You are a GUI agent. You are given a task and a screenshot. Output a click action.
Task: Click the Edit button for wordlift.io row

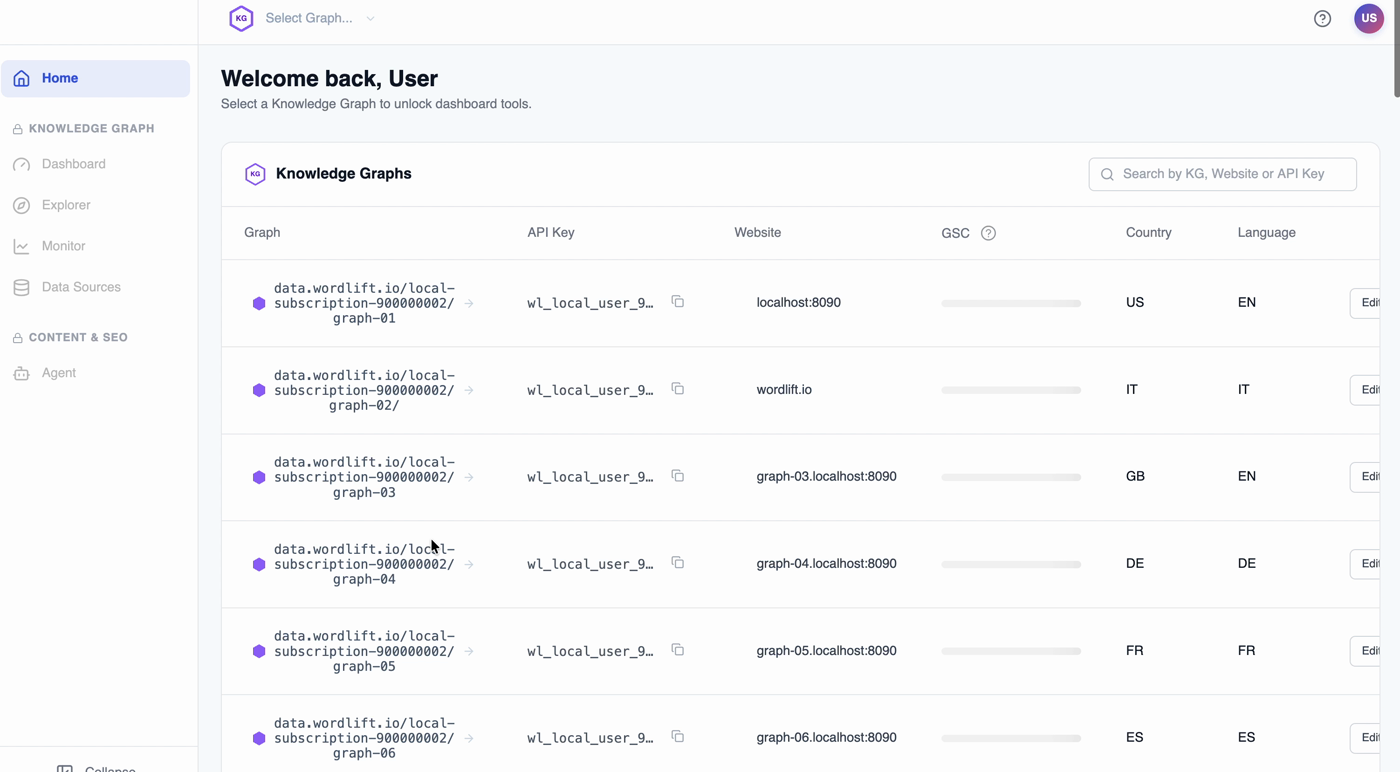pos(1366,390)
